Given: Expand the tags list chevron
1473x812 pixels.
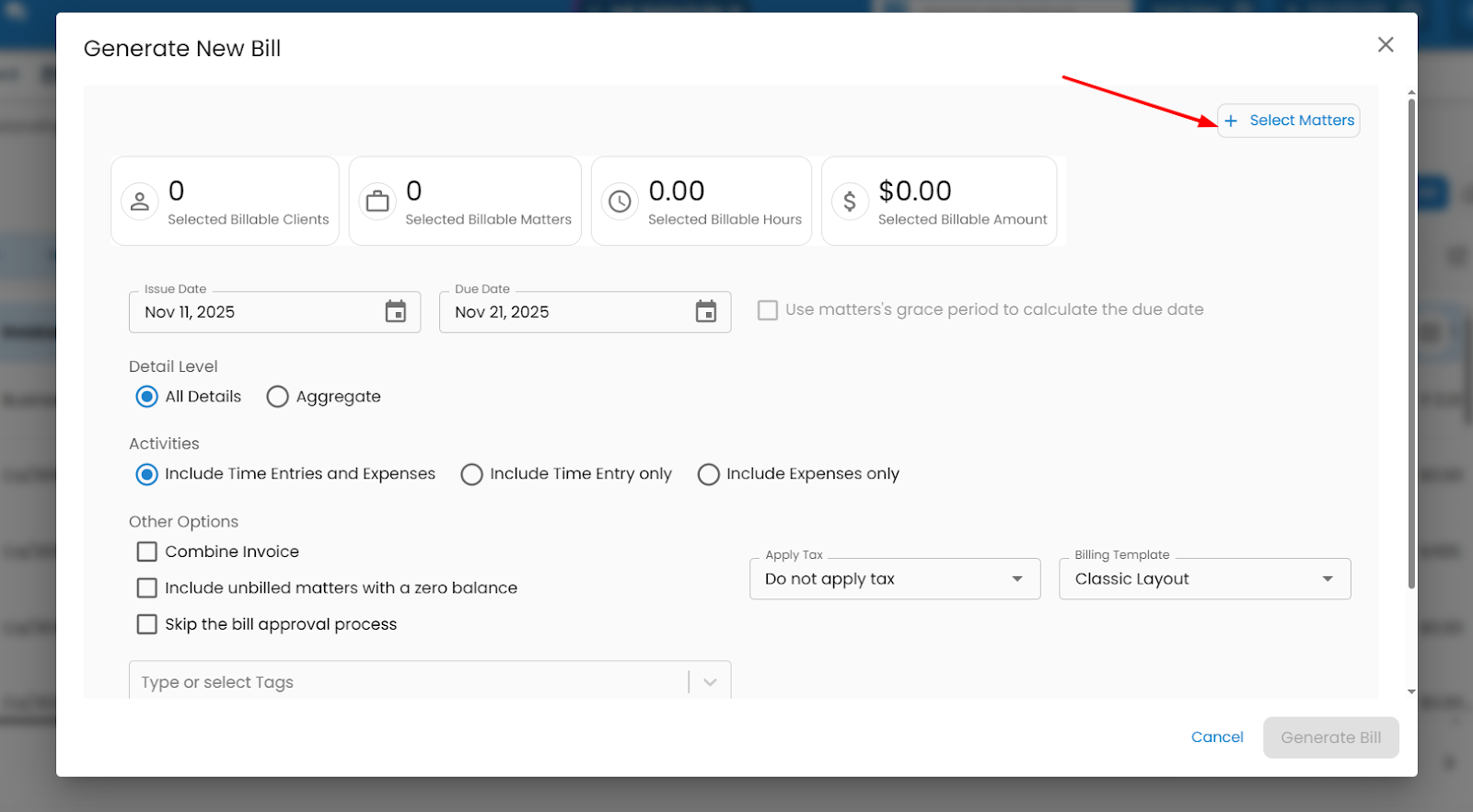Looking at the screenshot, I should (x=710, y=682).
